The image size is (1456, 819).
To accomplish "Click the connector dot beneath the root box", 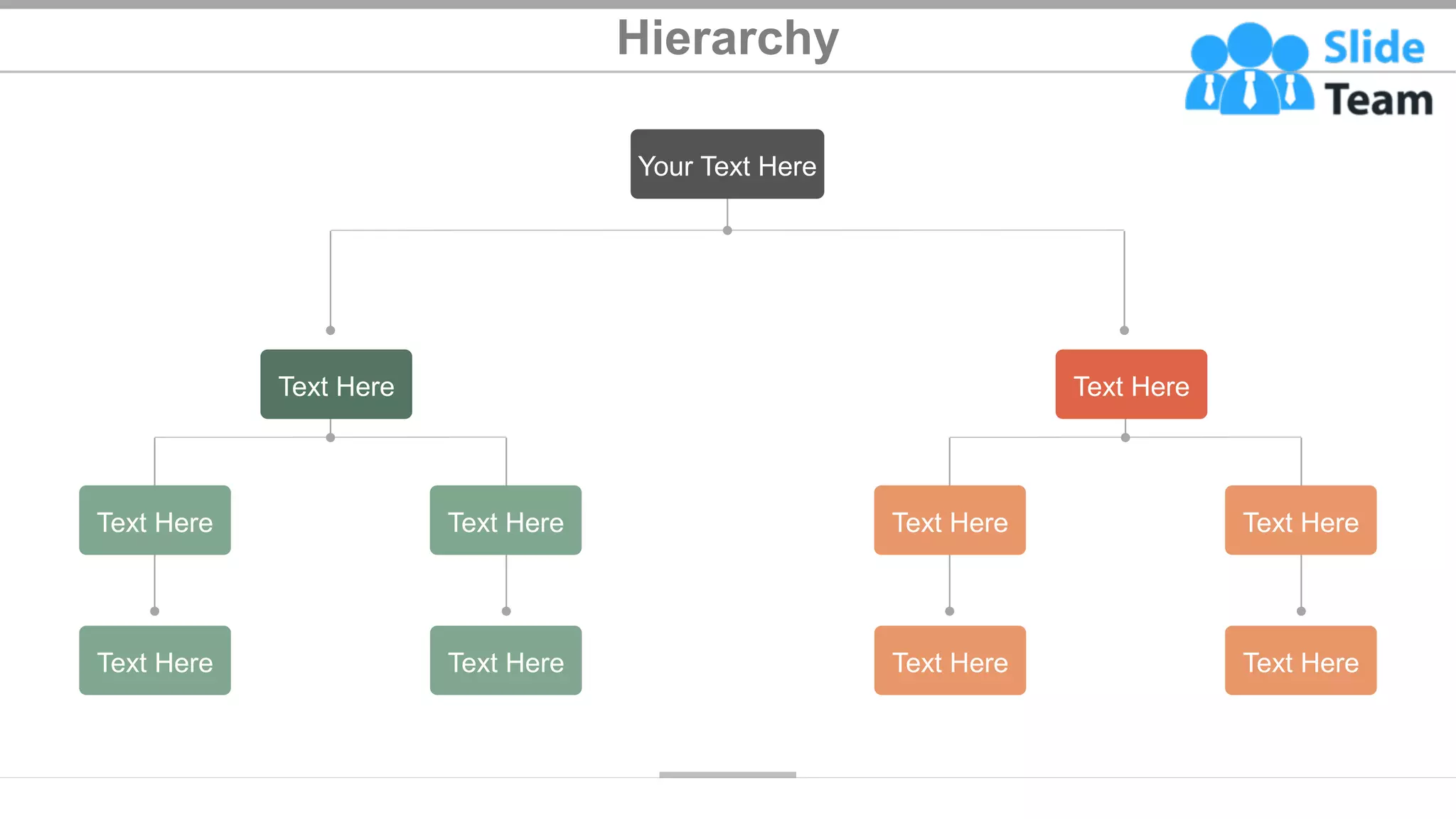I will point(727,230).
